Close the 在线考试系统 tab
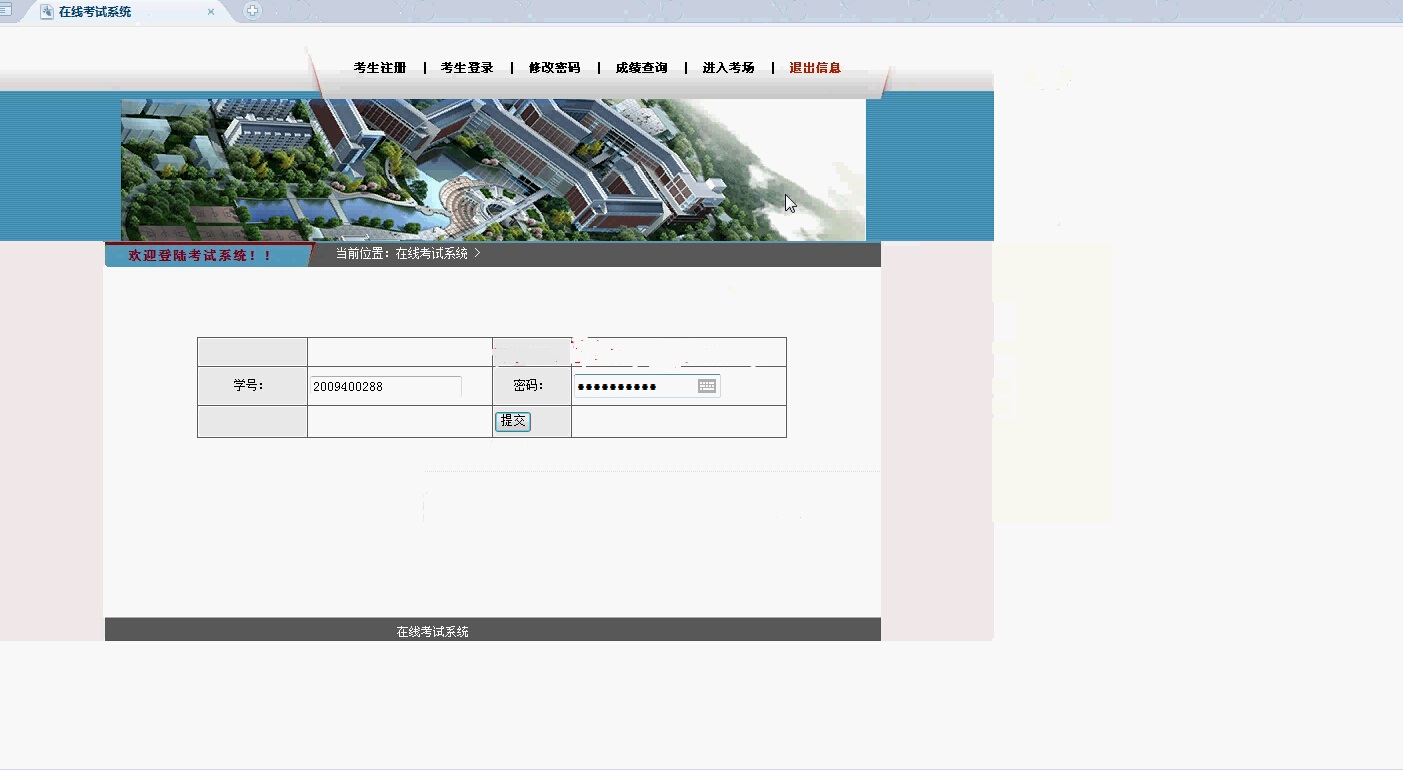 (211, 12)
